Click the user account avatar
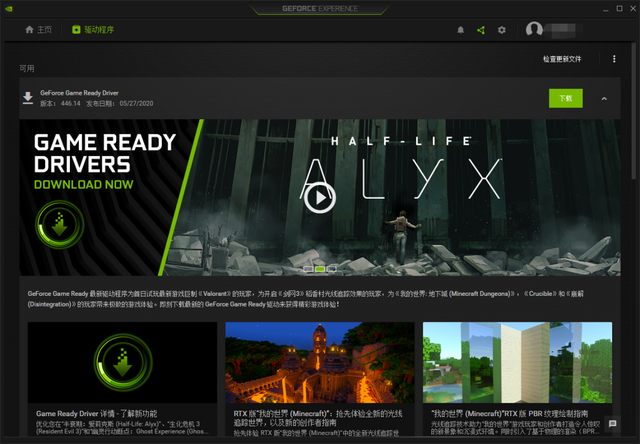640x444 pixels. coord(534,29)
